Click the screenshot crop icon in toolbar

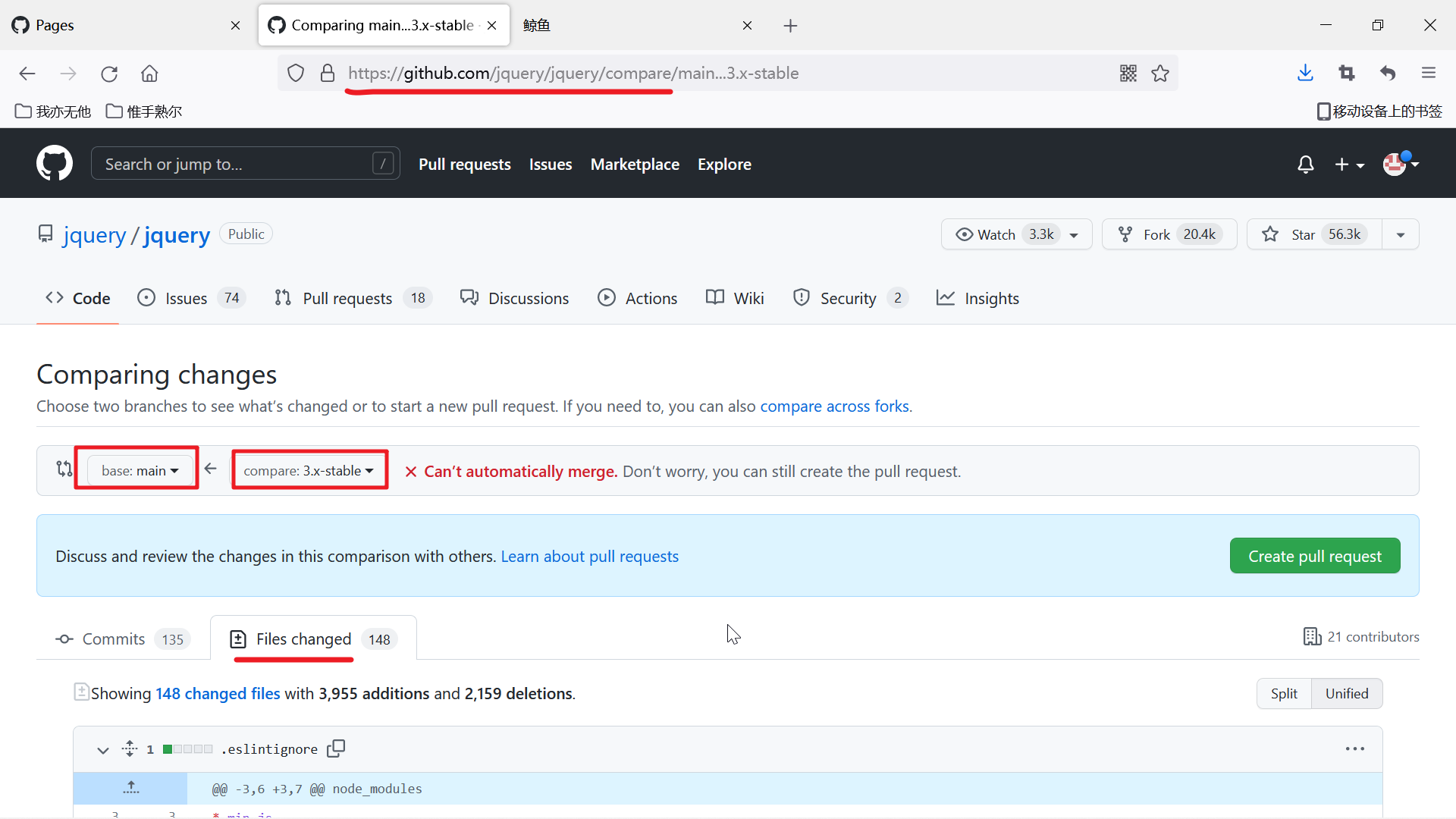(1347, 74)
